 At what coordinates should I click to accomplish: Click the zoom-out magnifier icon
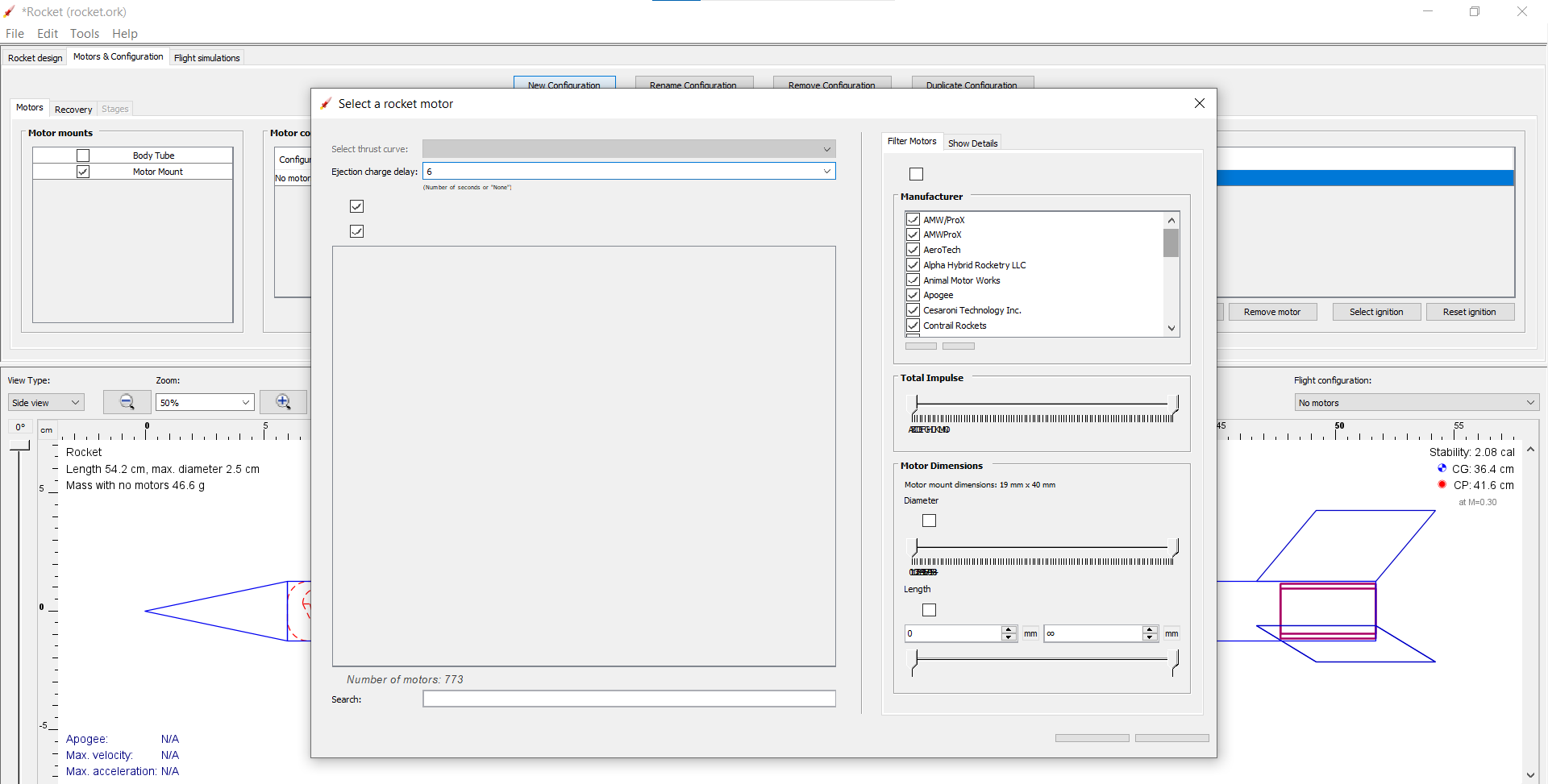click(x=127, y=401)
